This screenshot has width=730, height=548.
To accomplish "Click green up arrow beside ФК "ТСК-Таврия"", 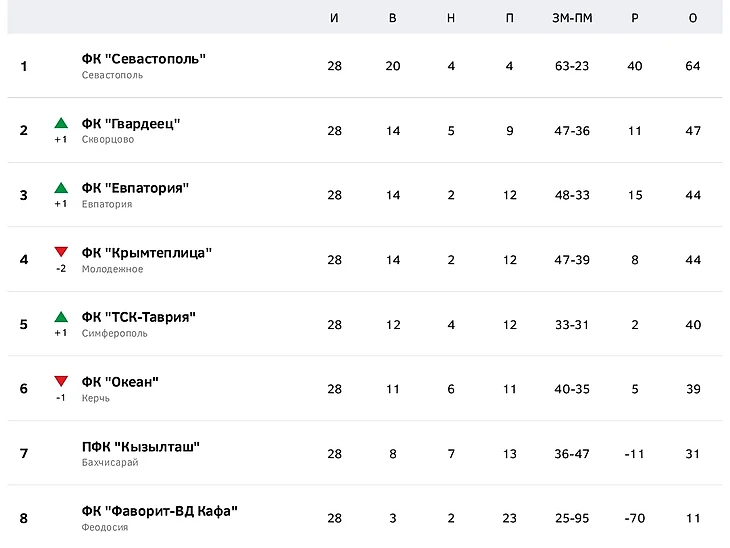I will coord(61,317).
